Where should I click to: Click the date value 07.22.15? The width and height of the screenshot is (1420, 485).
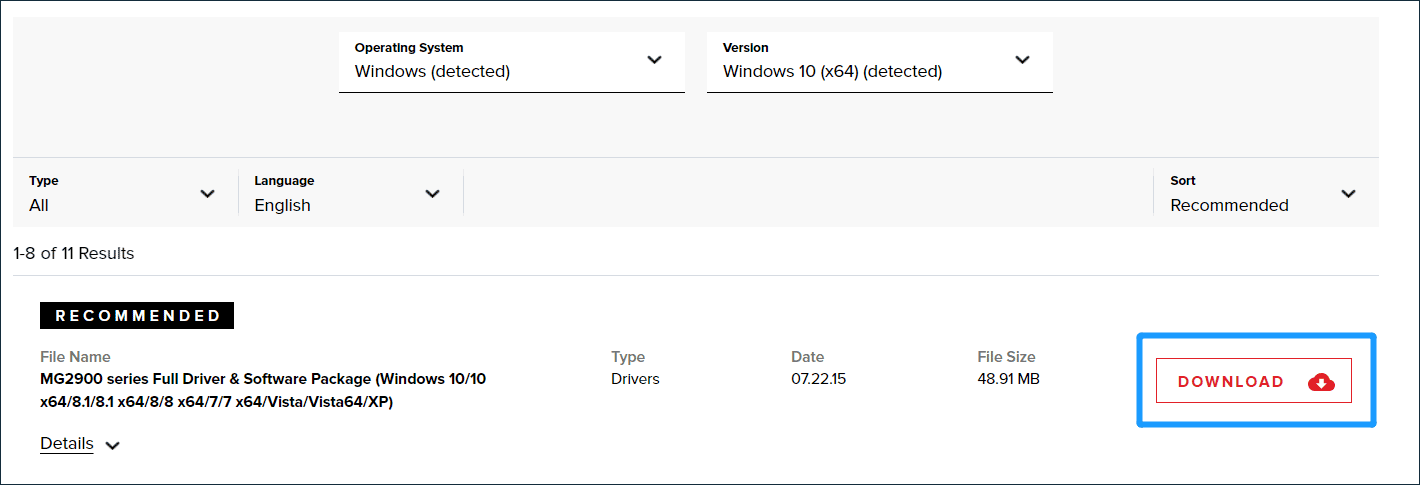(x=819, y=379)
